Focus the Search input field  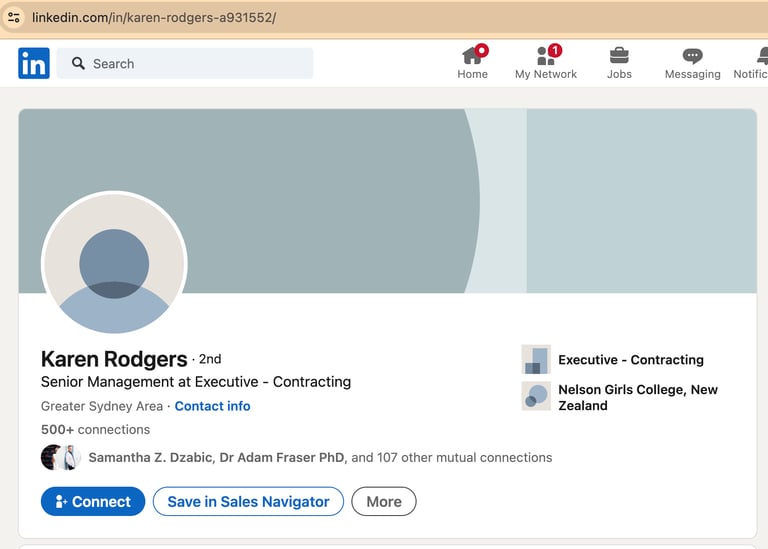pyautogui.click(x=185, y=63)
